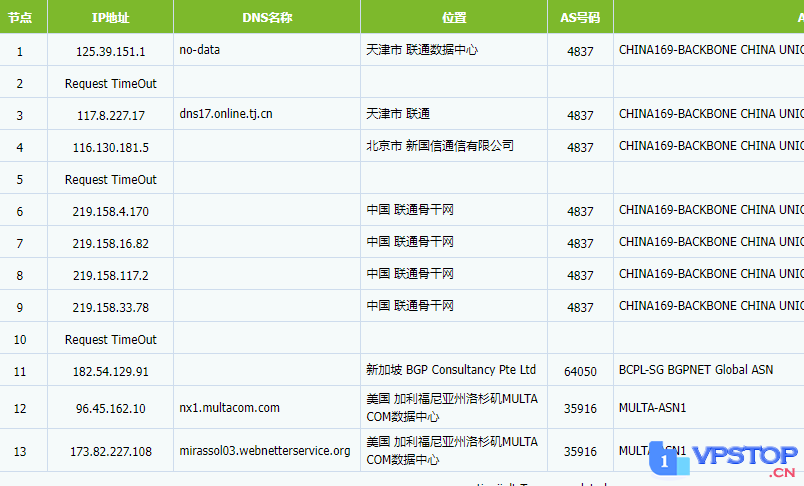Select AS number 64050 cell
804x486 pixels.
click(x=580, y=371)
